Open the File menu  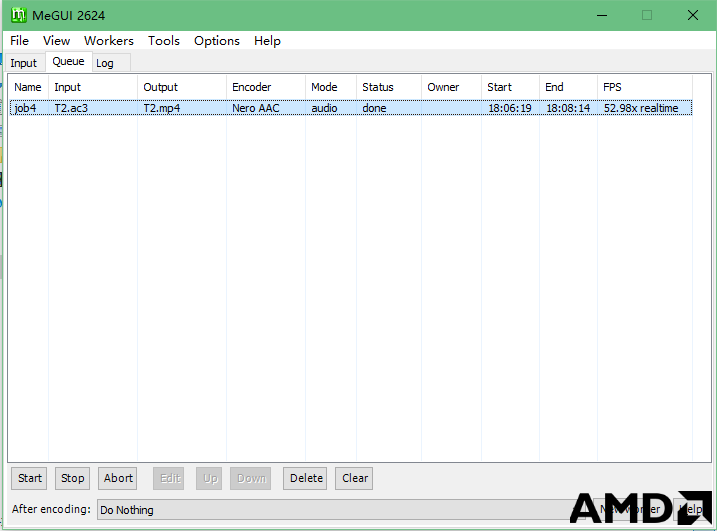coord(19,41)
